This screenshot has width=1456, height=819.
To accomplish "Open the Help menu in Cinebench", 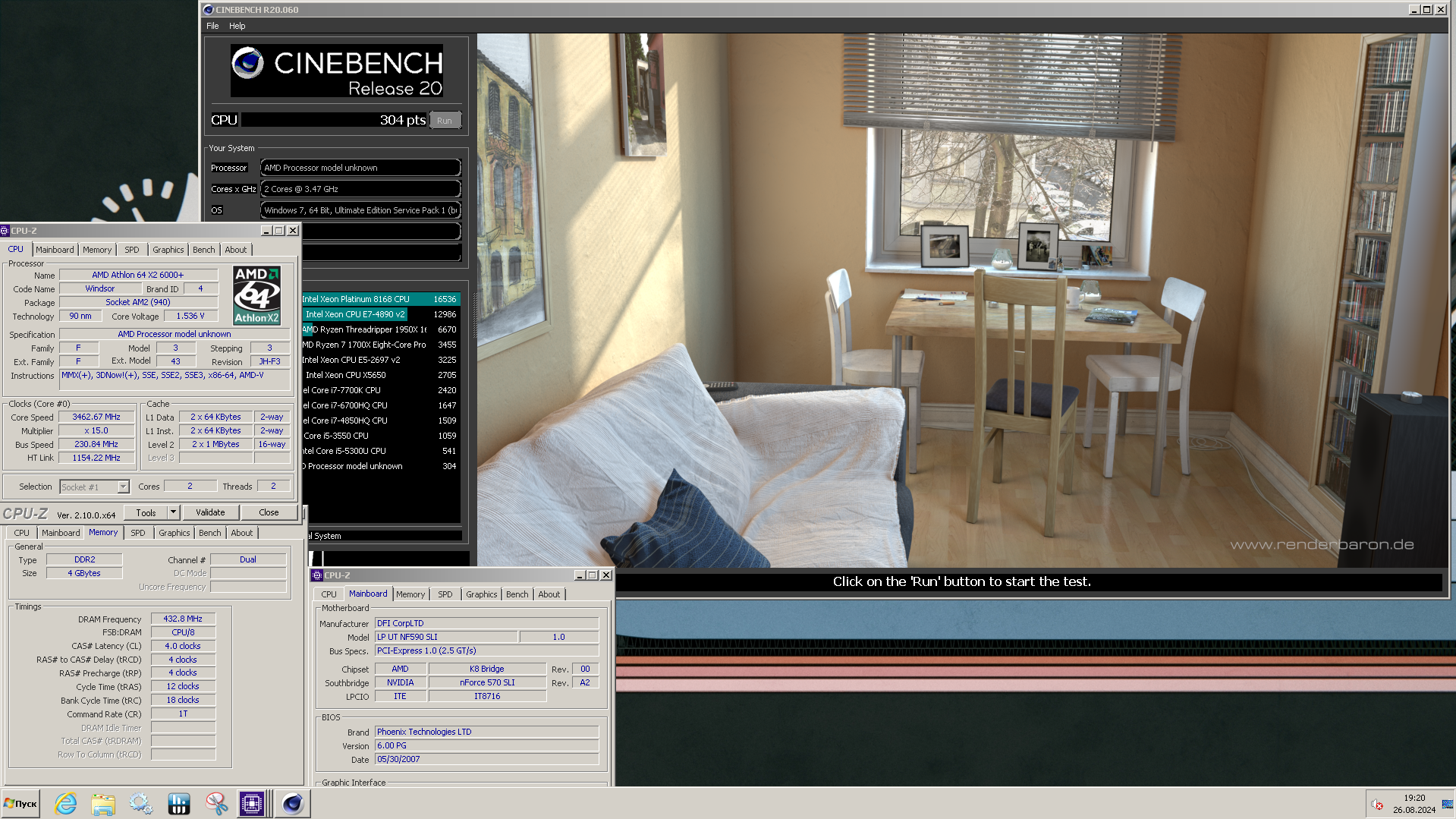I will (x=237, y=26).
